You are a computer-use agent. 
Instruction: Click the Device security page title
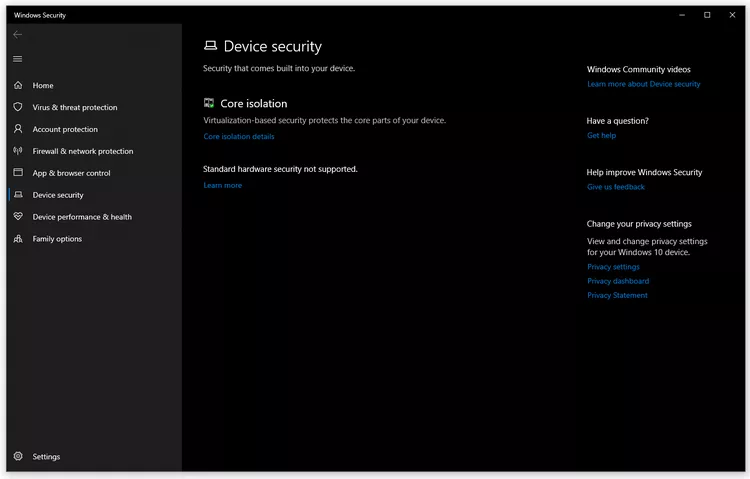273,46
